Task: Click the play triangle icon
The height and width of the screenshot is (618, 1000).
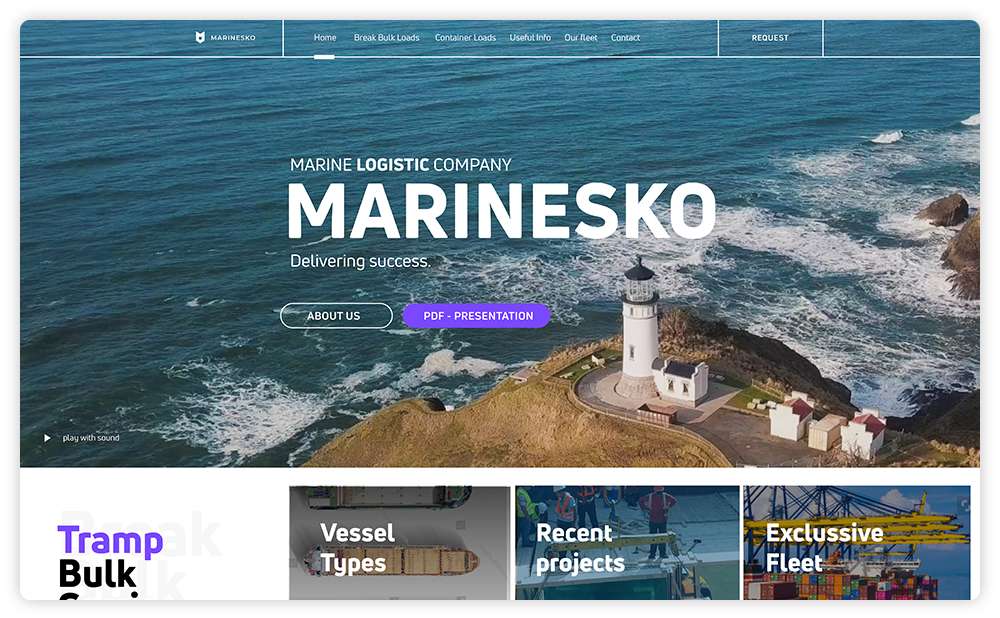Action: point(47,438)
